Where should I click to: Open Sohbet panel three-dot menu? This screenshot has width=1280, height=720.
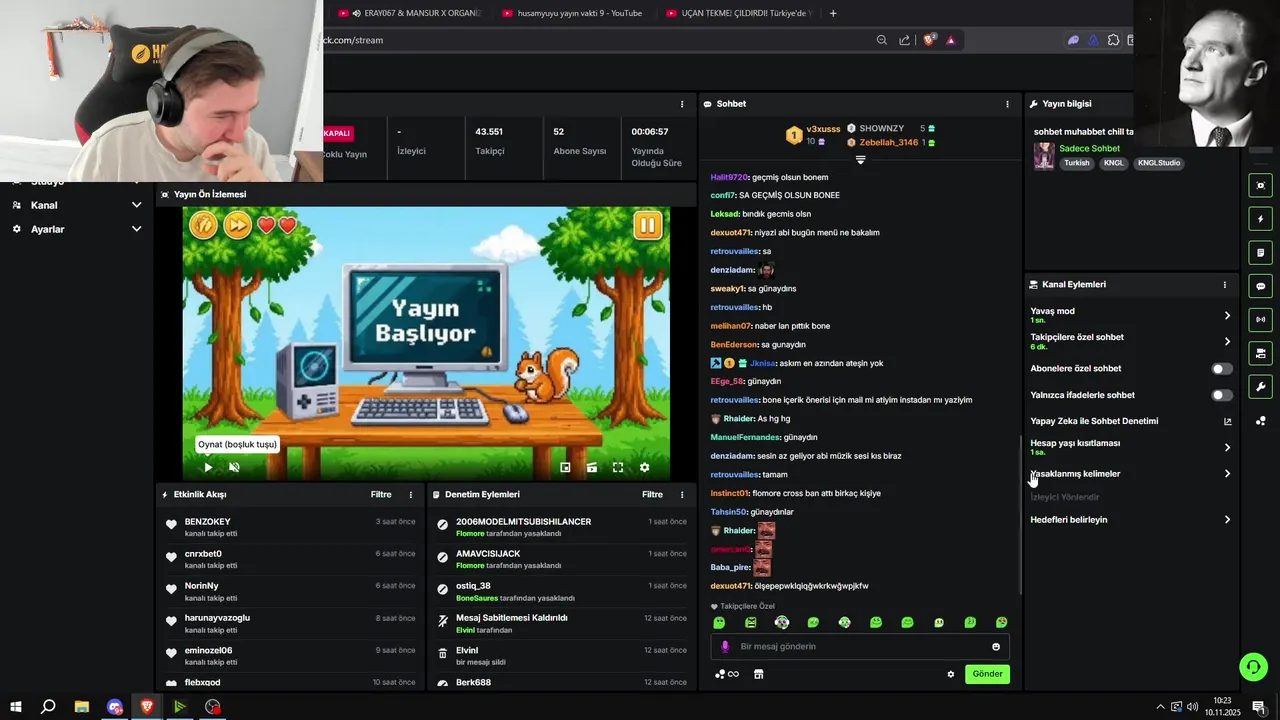pos(1007,104)
